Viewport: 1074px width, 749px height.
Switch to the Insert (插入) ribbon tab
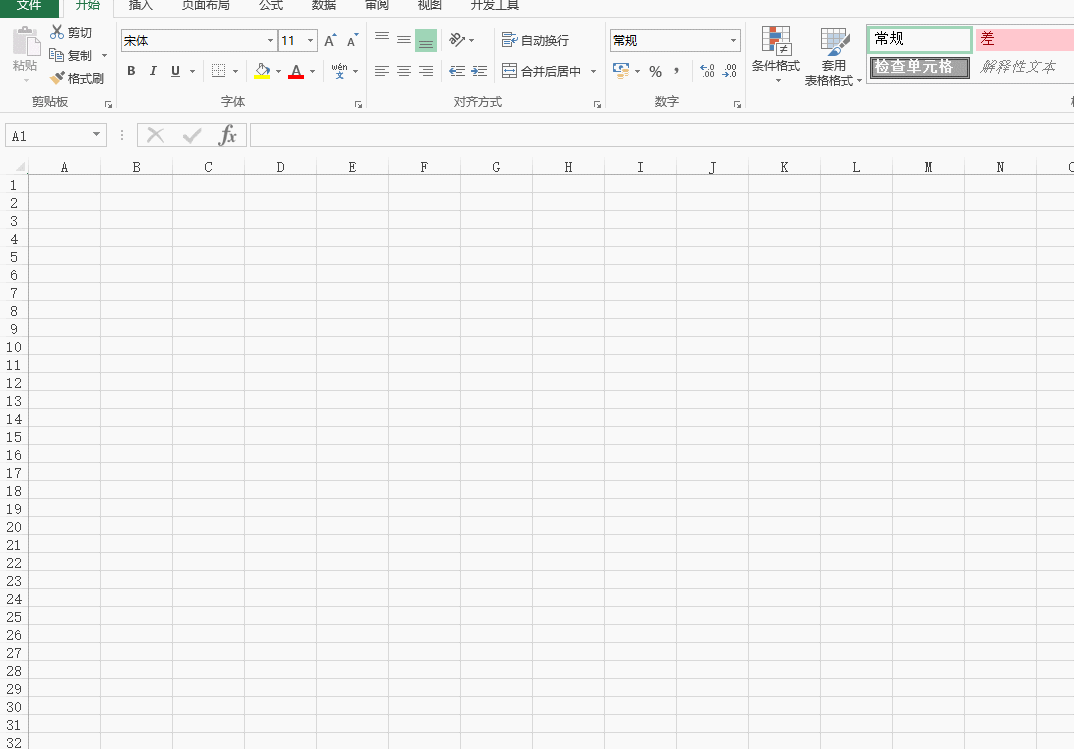pyautogui.click(x=141, y=5)
